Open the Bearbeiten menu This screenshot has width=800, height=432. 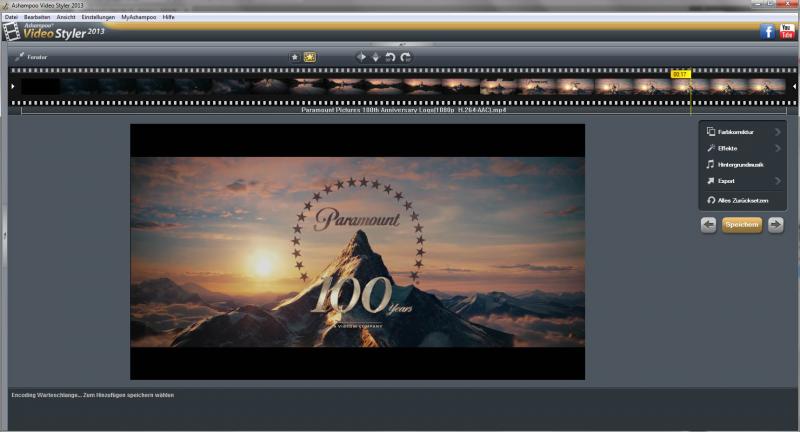pyautogui.click(x=37, y=17)
